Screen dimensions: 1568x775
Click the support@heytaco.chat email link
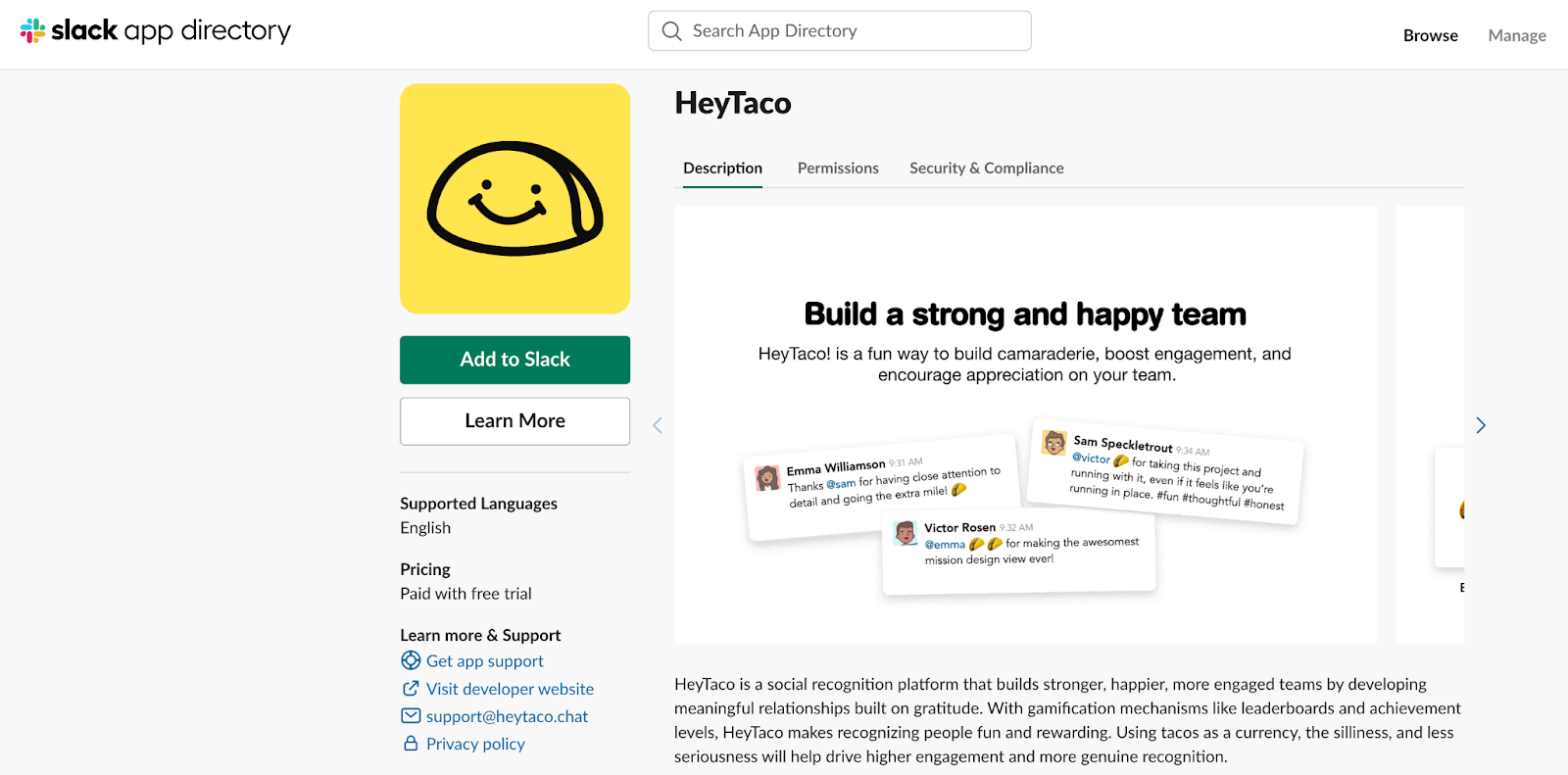[507, 716]
